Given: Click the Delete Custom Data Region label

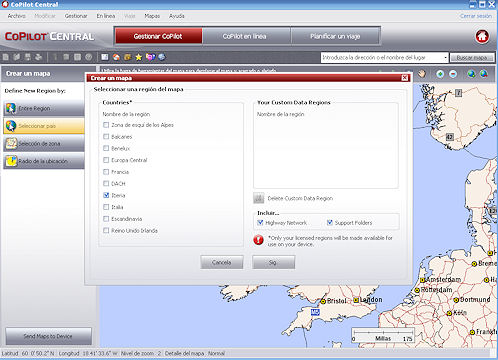Looking at the screenshot, I should pyautogui.click(x=300, y=198).
